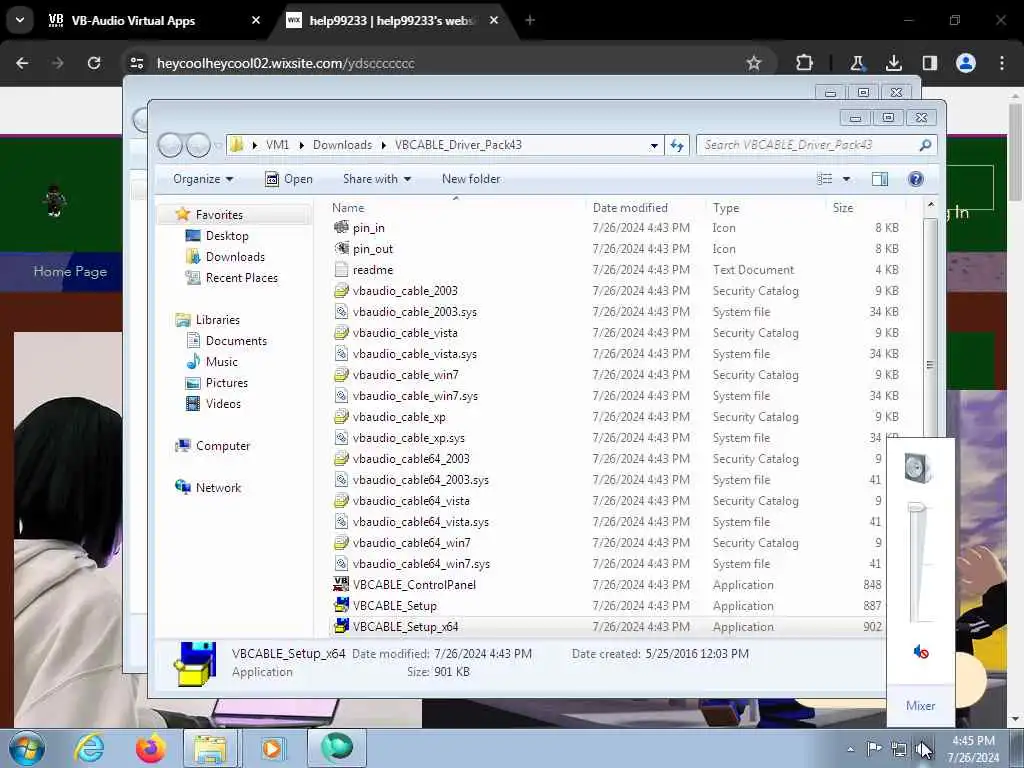The height and width of the screenshot is (768, 1024).
Task: Go back in Chrome browser
Action: pos(22,63)
